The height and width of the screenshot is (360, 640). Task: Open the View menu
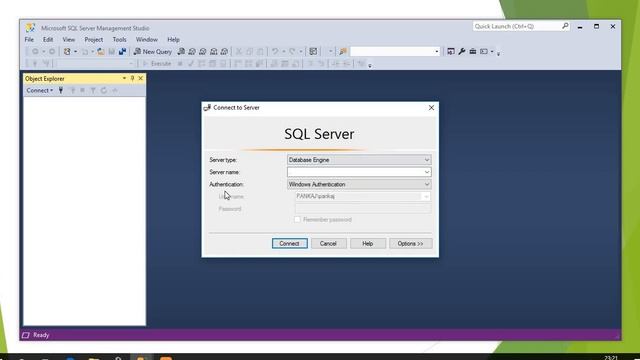[69, 40]
